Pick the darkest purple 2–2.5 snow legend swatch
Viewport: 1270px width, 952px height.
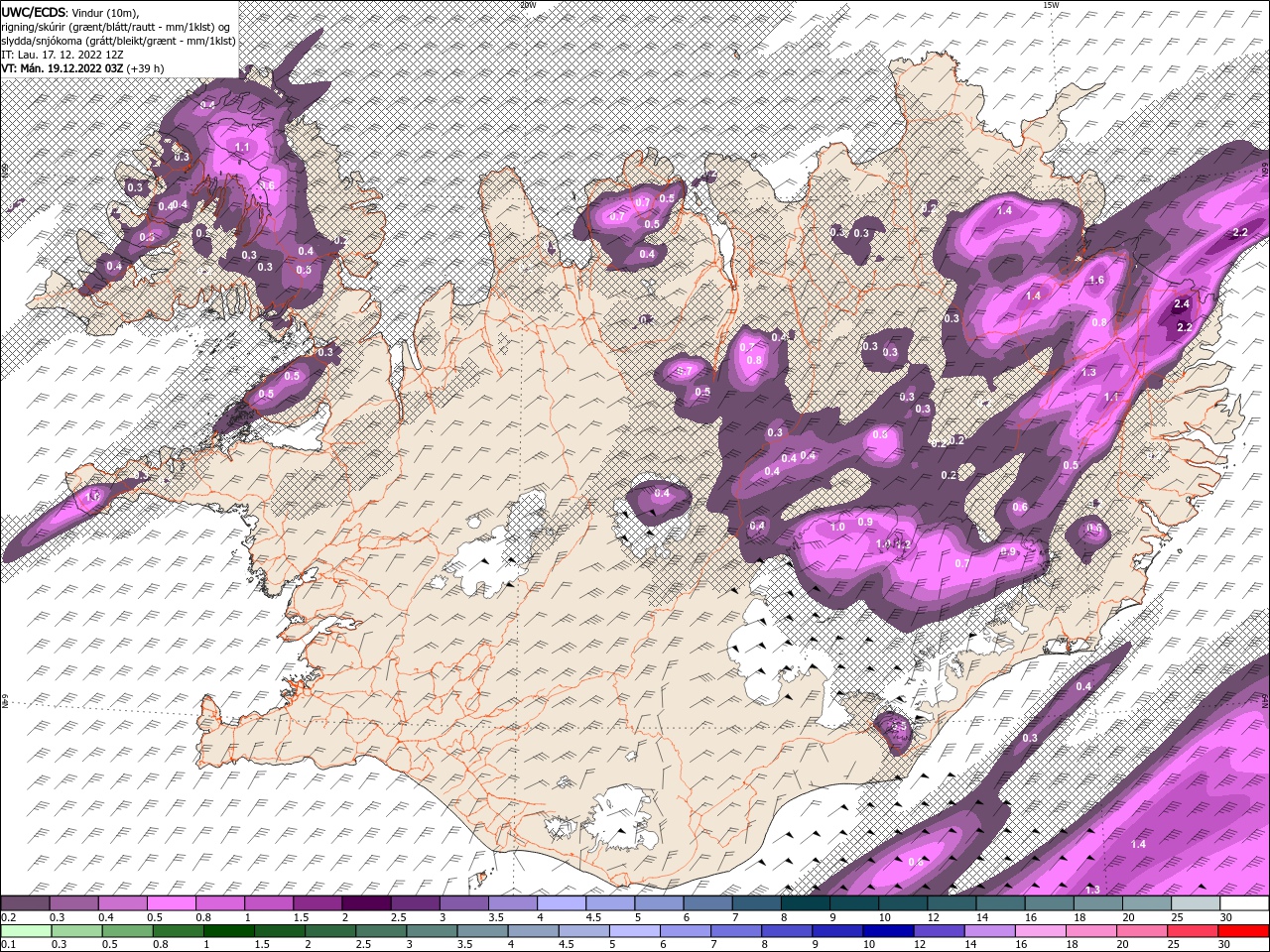(365, 903)
